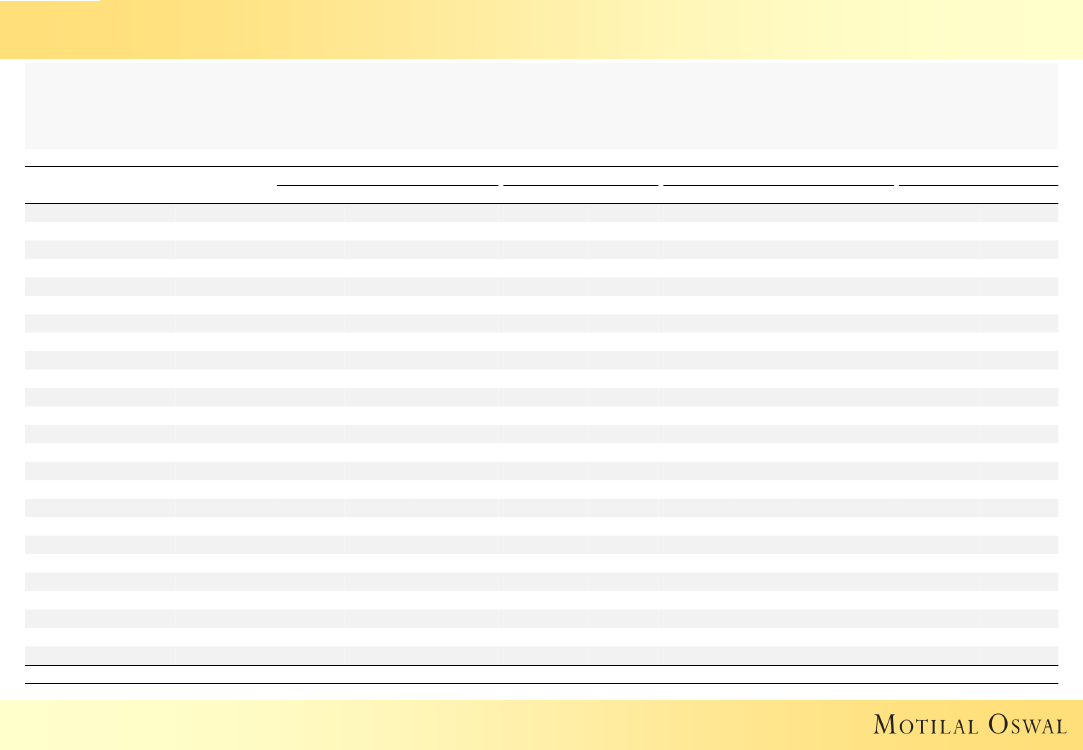The image size is (1083, 750).
Task: Click the Motilal Oswal logo text
Action: click(x=969, y=724)
